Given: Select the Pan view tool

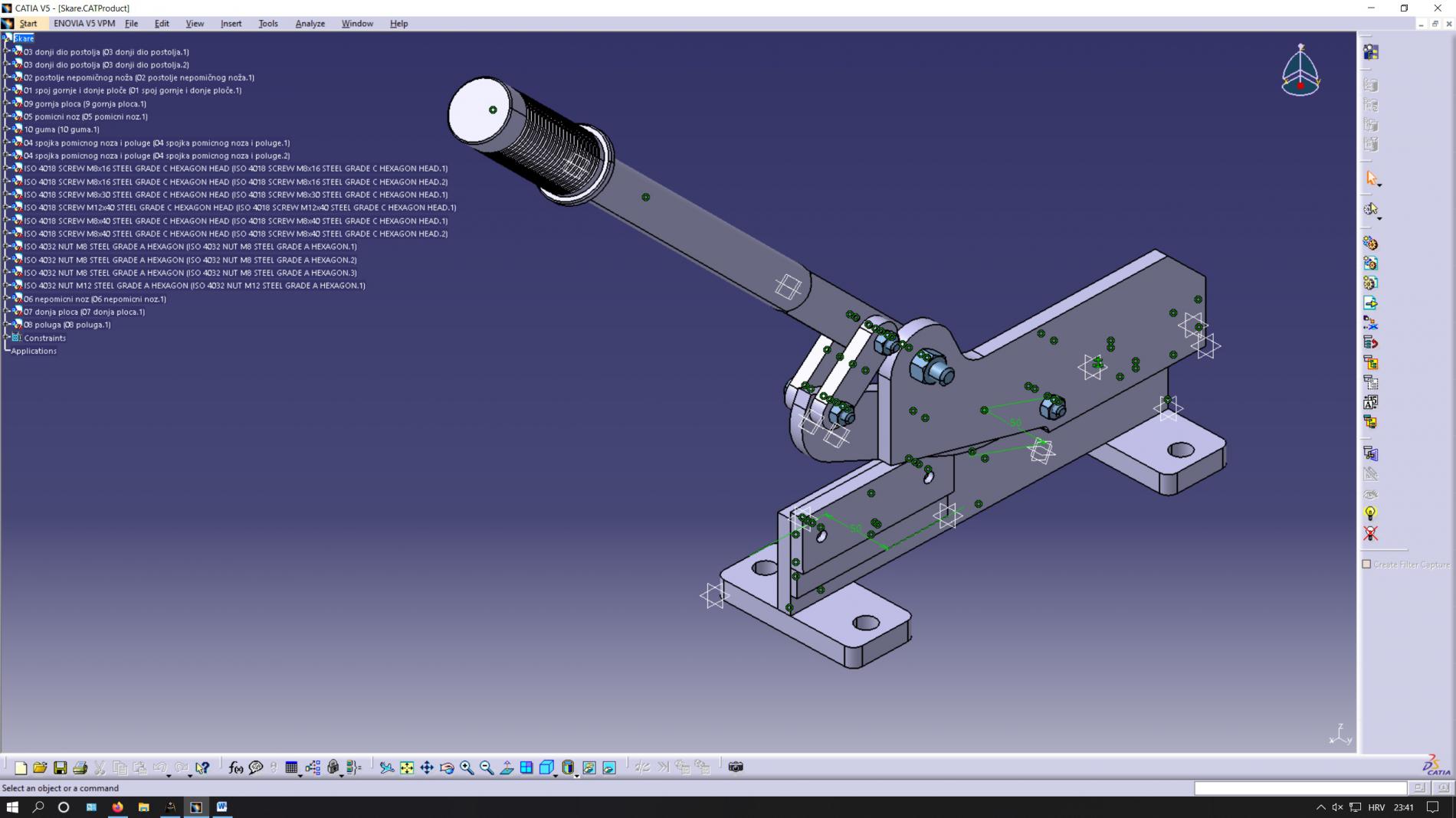Looking at the screenshot, I should click(x=427, y=767).
